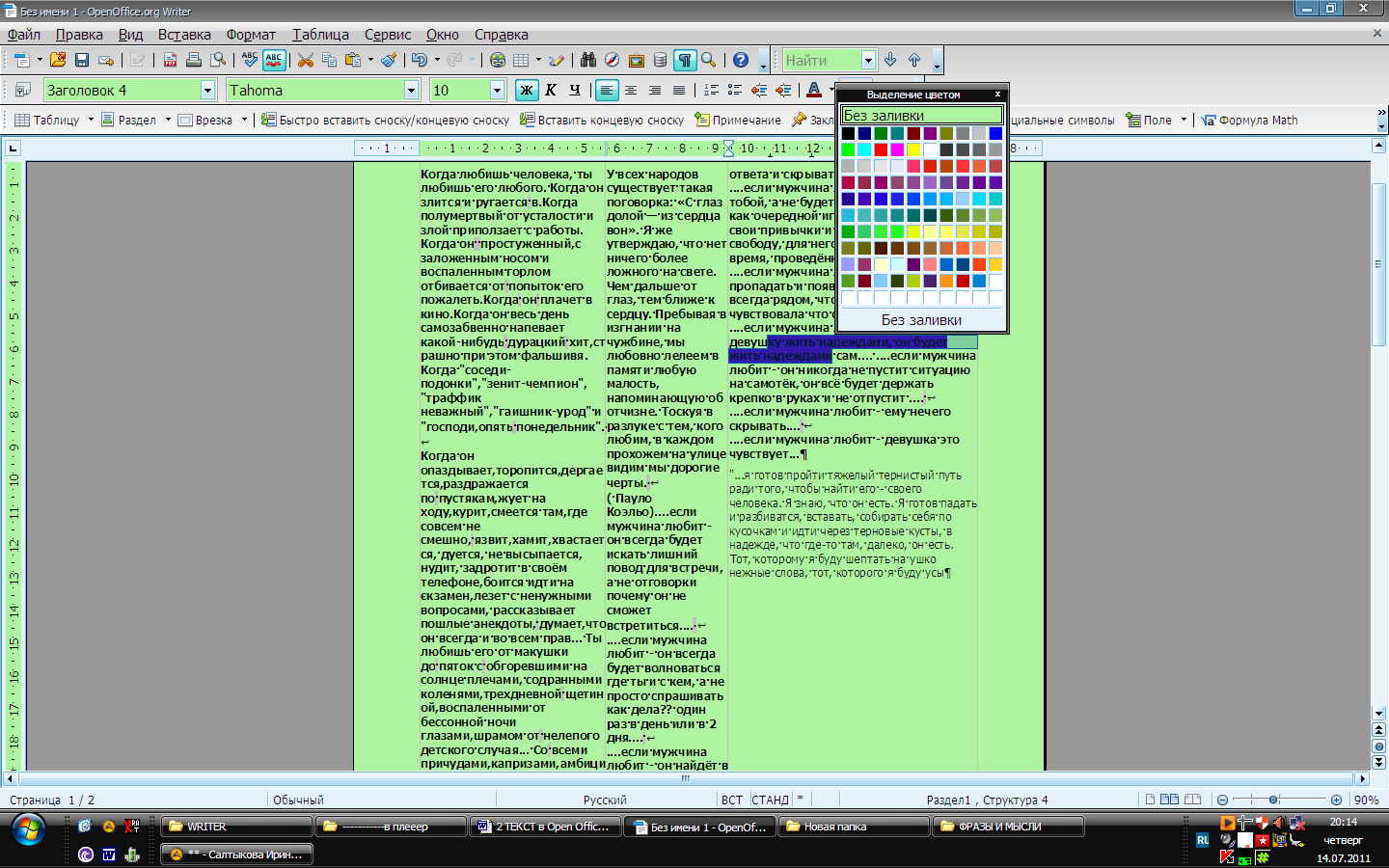This screenshot has height=868, width=1389.
Task: Toggle Justified paragraph alignment
Action: point(679,90)
